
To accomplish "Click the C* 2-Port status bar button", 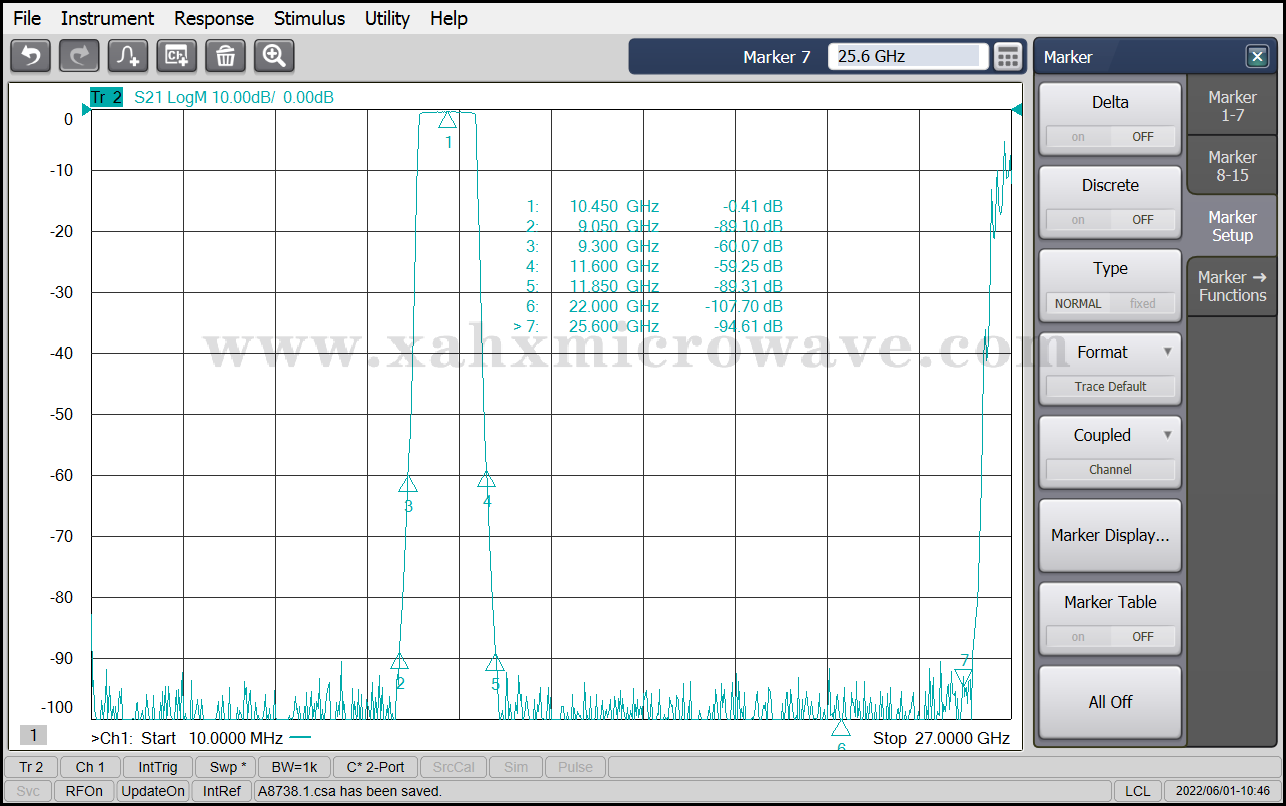I will pos(375,767).
